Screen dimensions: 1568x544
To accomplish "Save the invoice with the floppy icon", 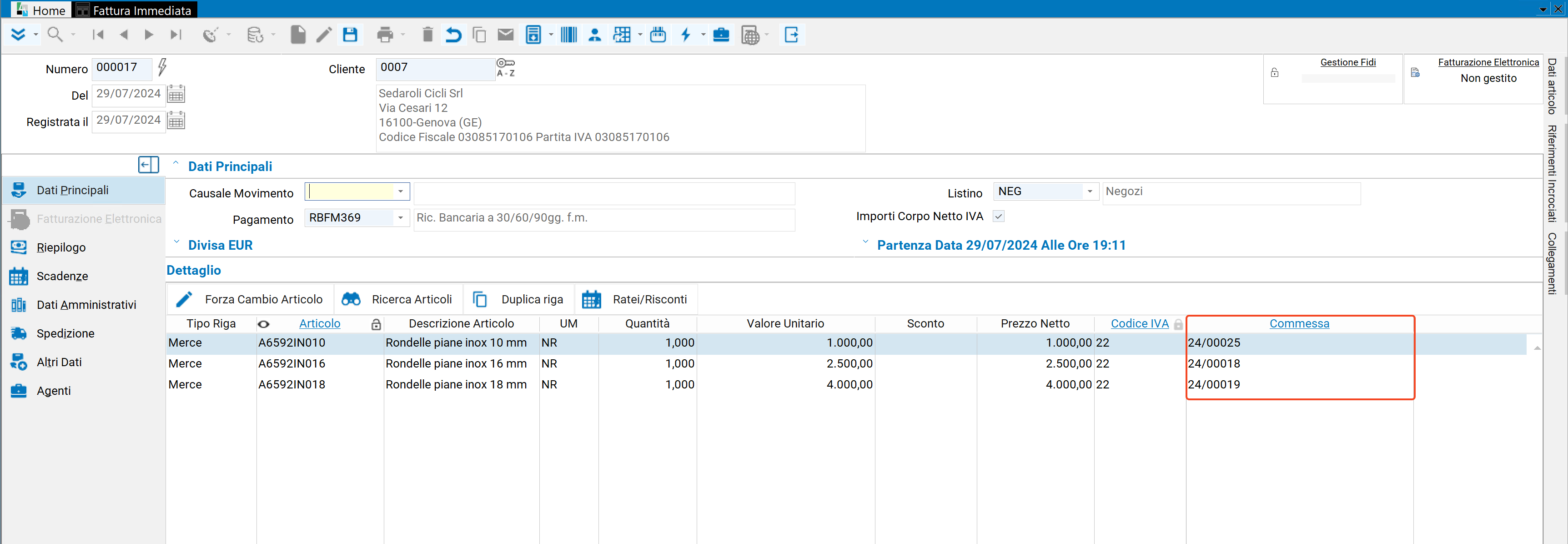I will click(350, 35).
